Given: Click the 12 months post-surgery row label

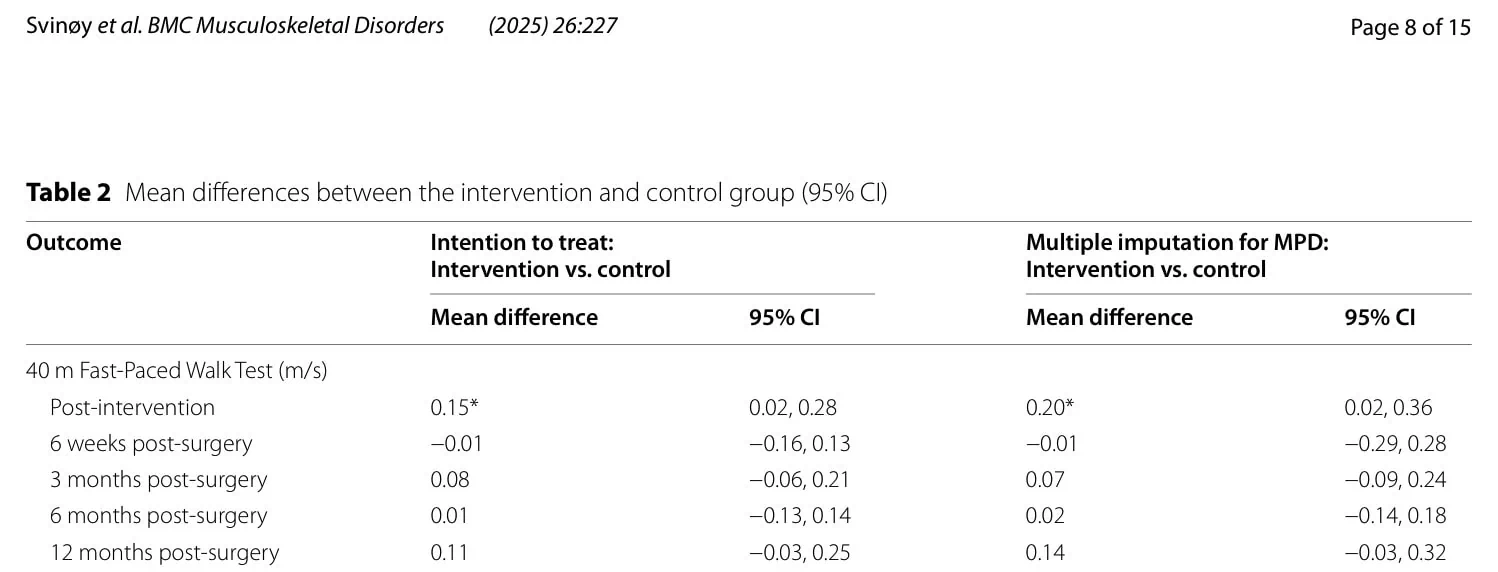Looking at the screenshot, I should [x=165, y=552].
